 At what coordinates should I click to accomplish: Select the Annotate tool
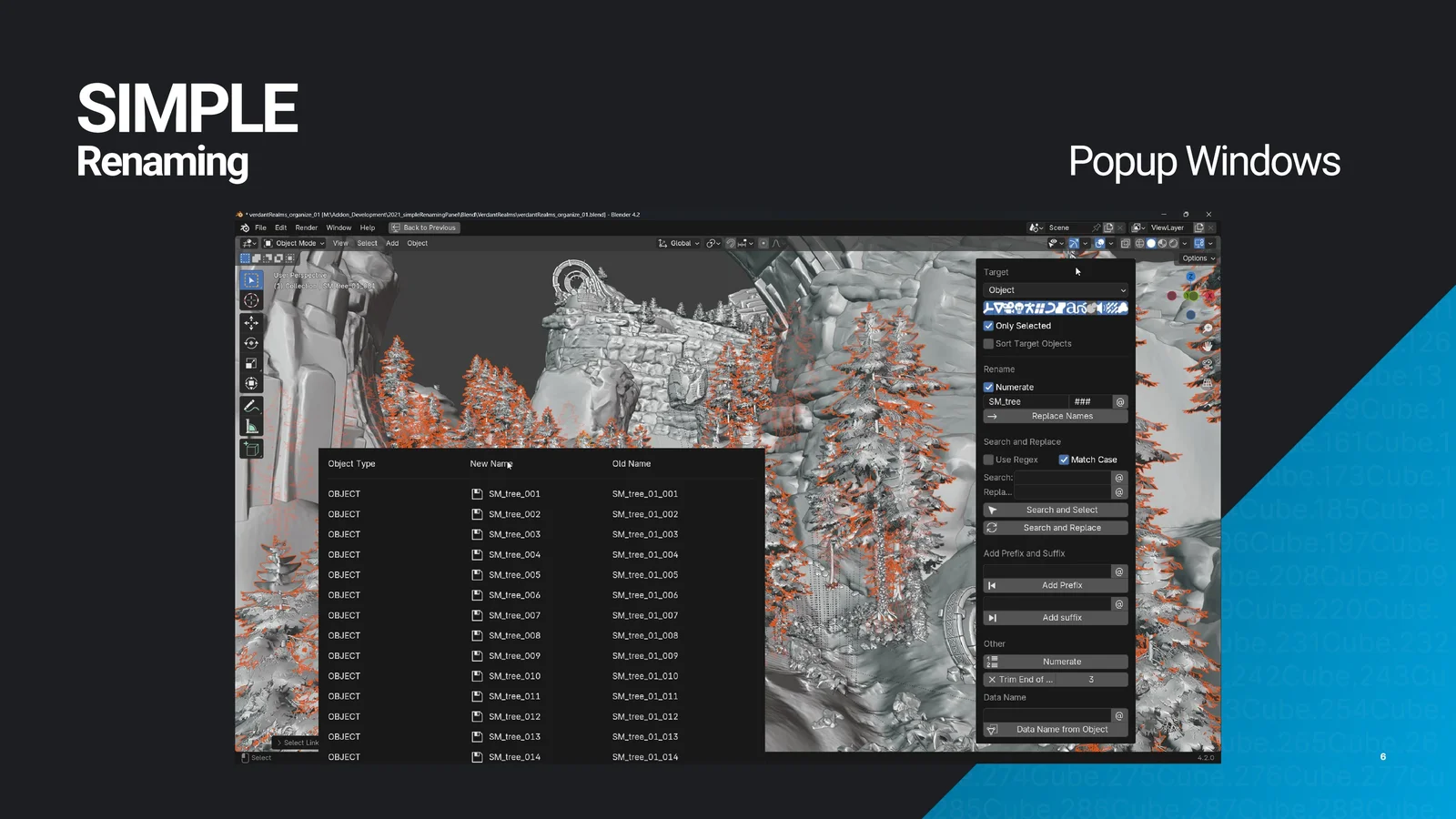(251, 405)
